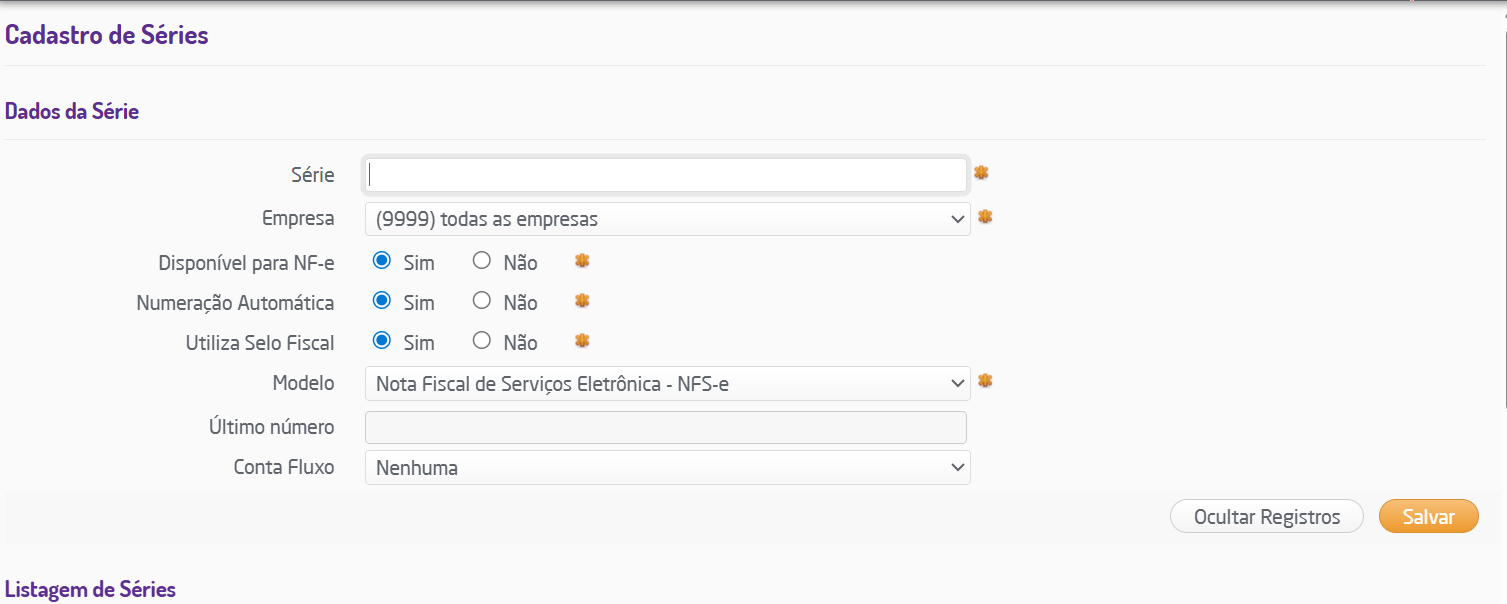Choose Sim for Numeração Automática
The height and width of the screenshot is (604, 1507).
381,301
